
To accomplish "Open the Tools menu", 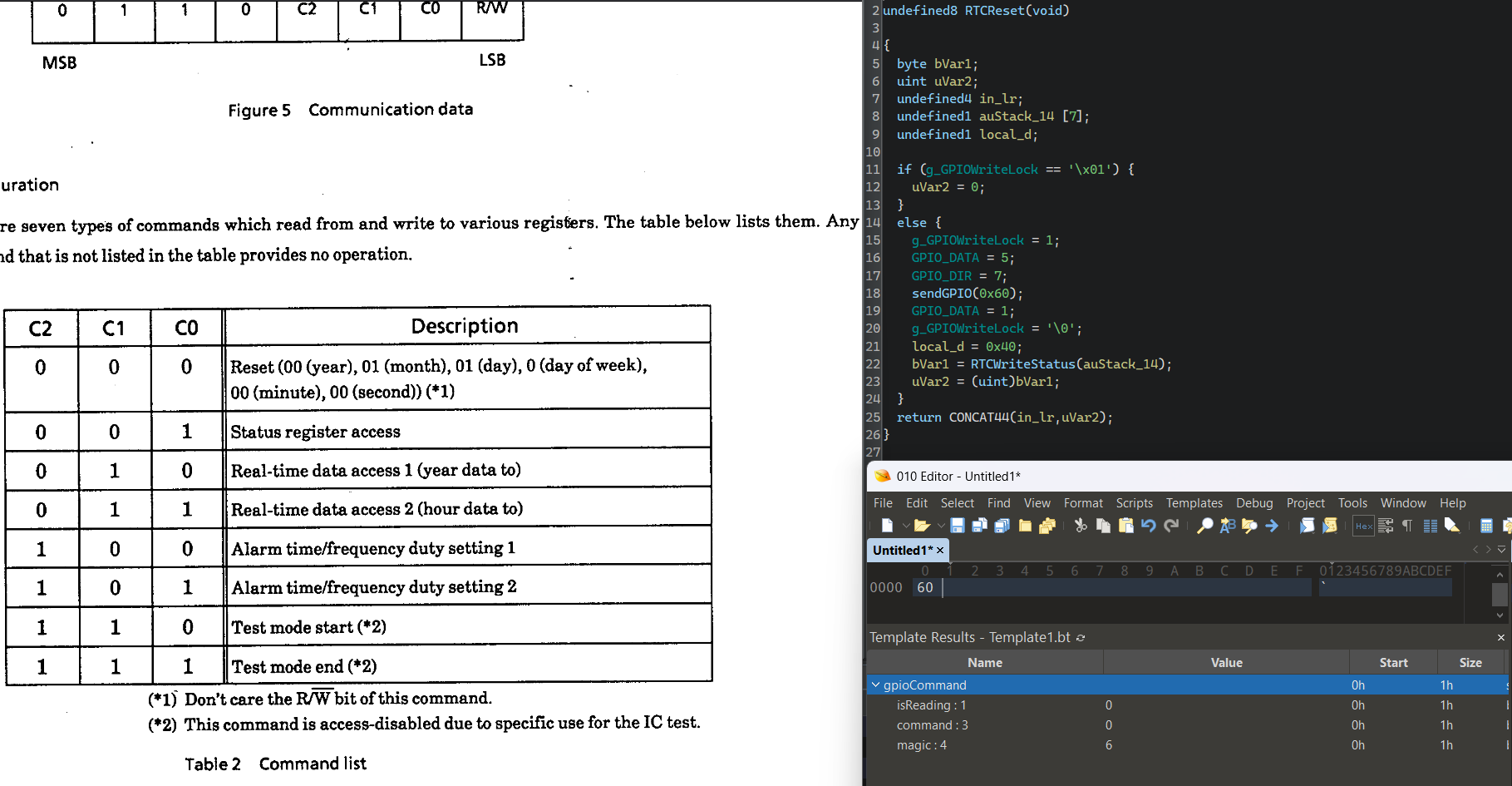I will [1352, 502].
